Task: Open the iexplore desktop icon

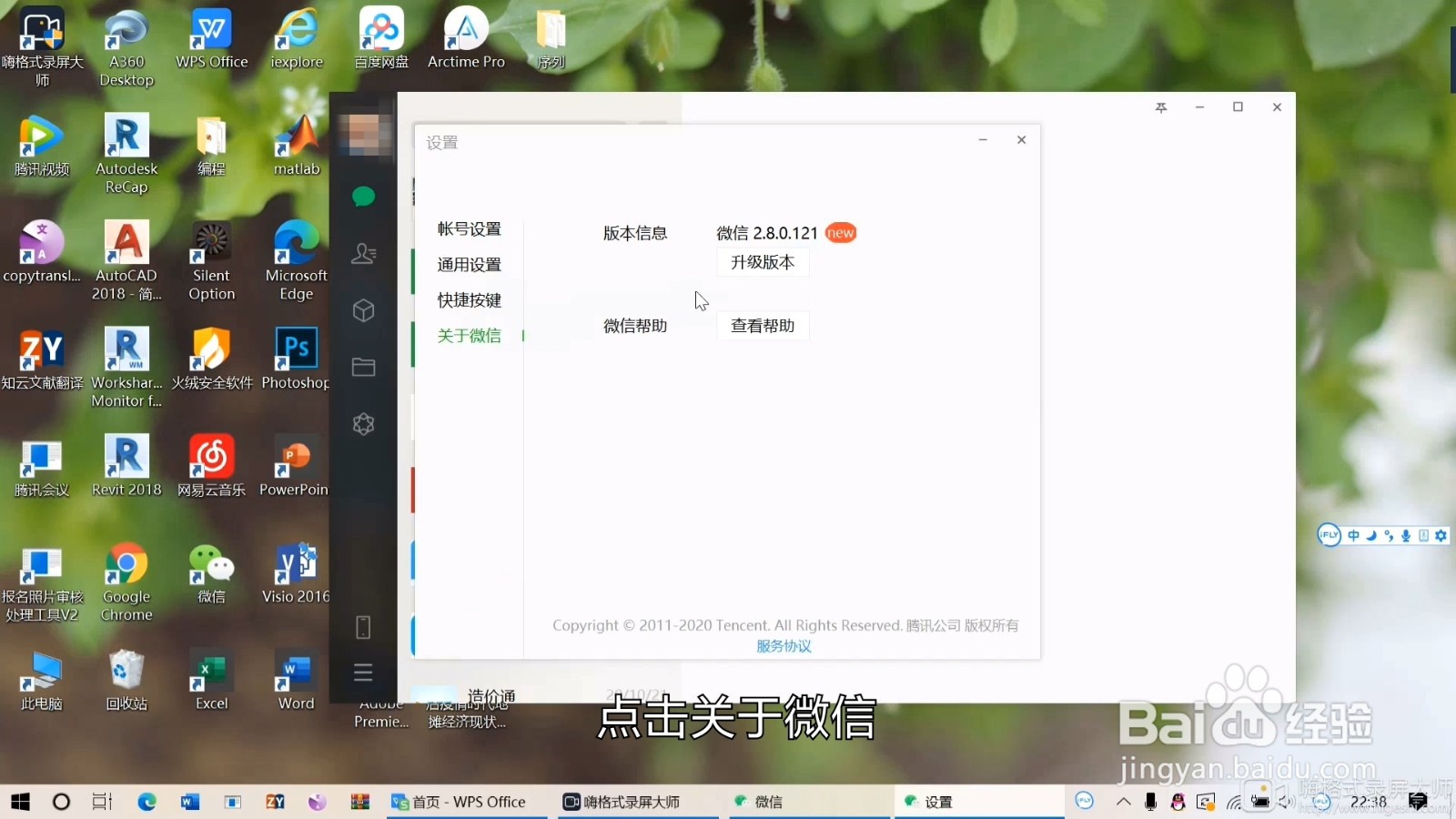Action: [x=297, y=39]
